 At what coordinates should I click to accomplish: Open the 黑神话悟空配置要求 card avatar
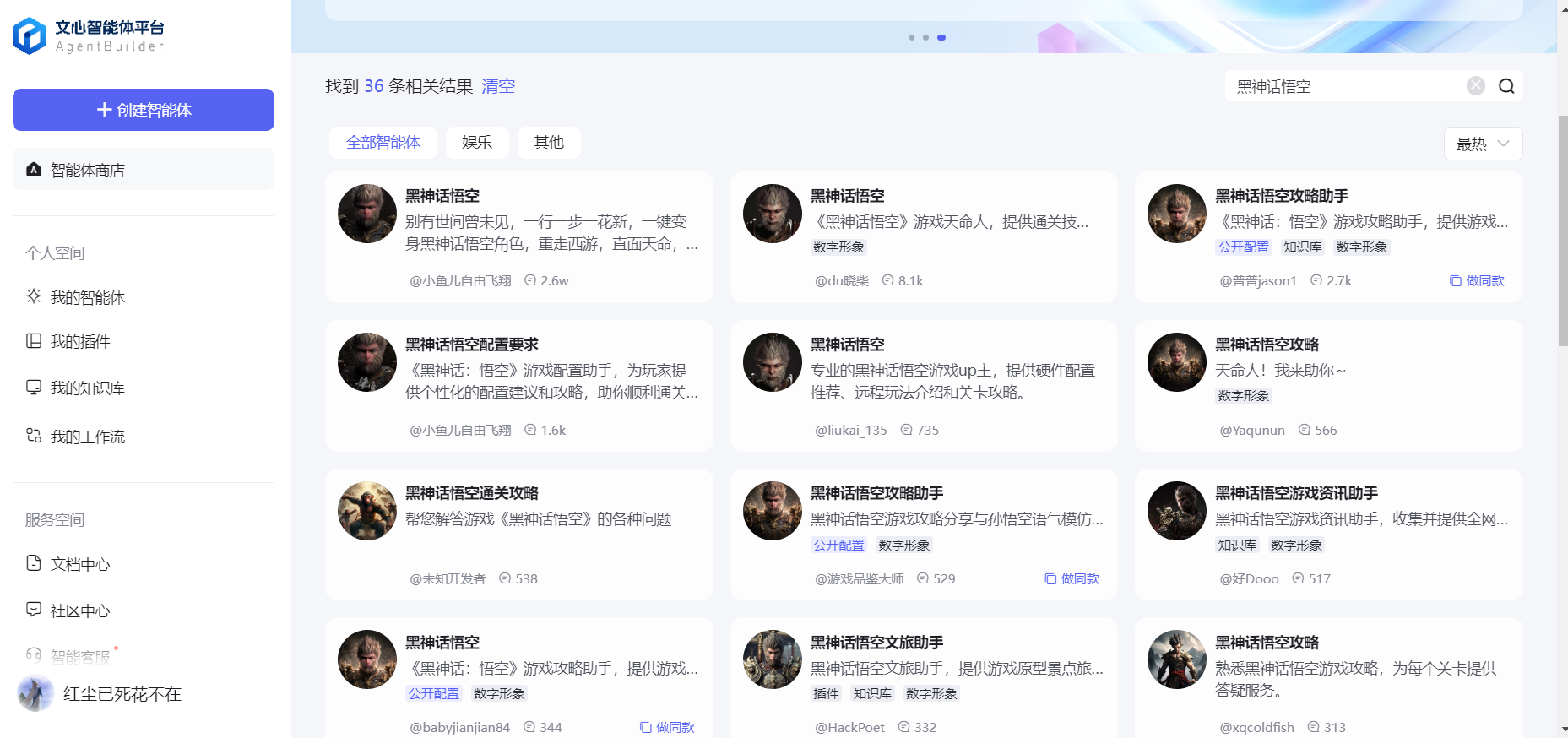pyautogui.click(x=367, y=362)
